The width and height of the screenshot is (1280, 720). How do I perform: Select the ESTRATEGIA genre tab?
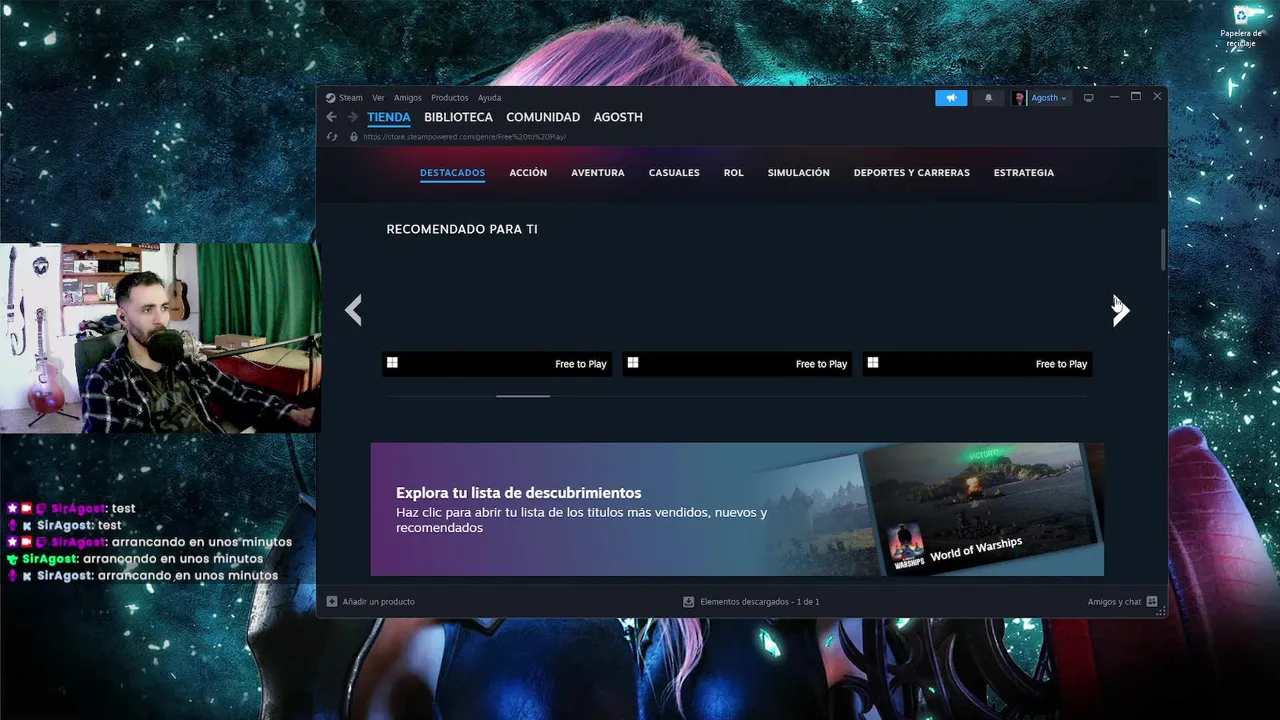(1024, 173)
